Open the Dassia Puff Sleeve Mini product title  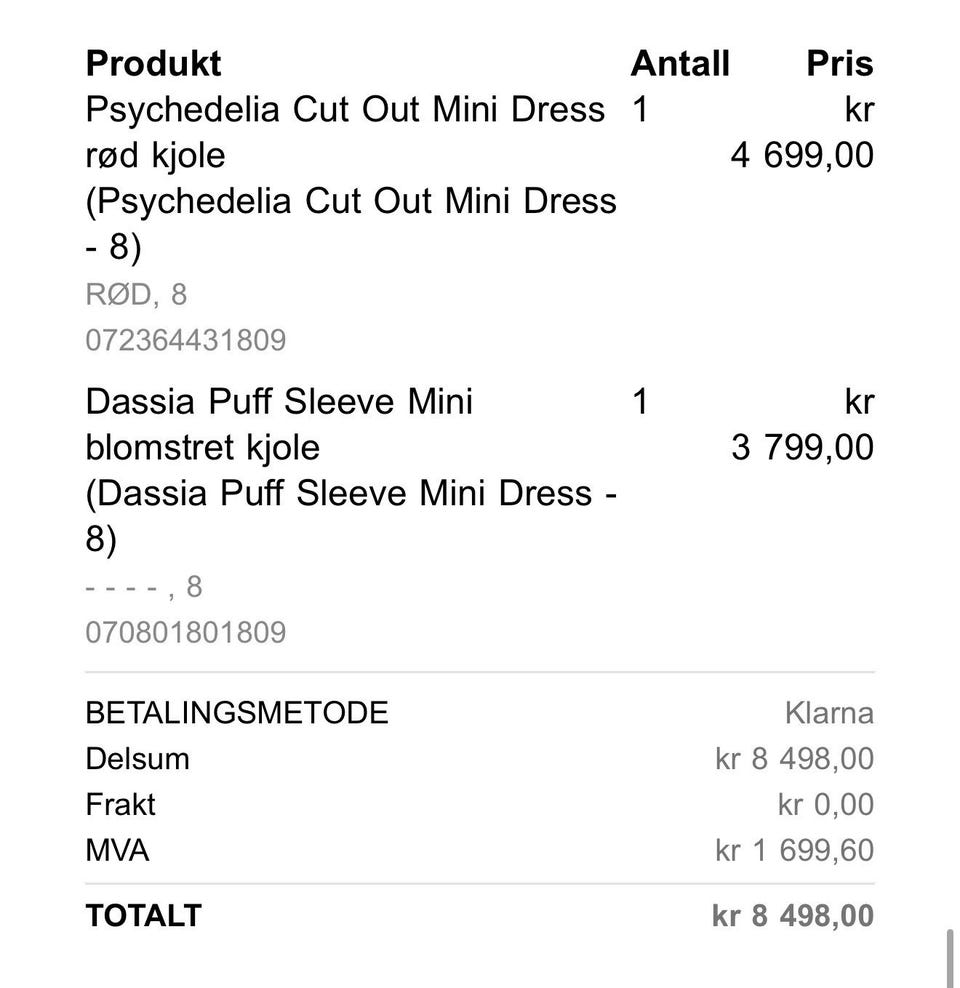click(279, 402)
